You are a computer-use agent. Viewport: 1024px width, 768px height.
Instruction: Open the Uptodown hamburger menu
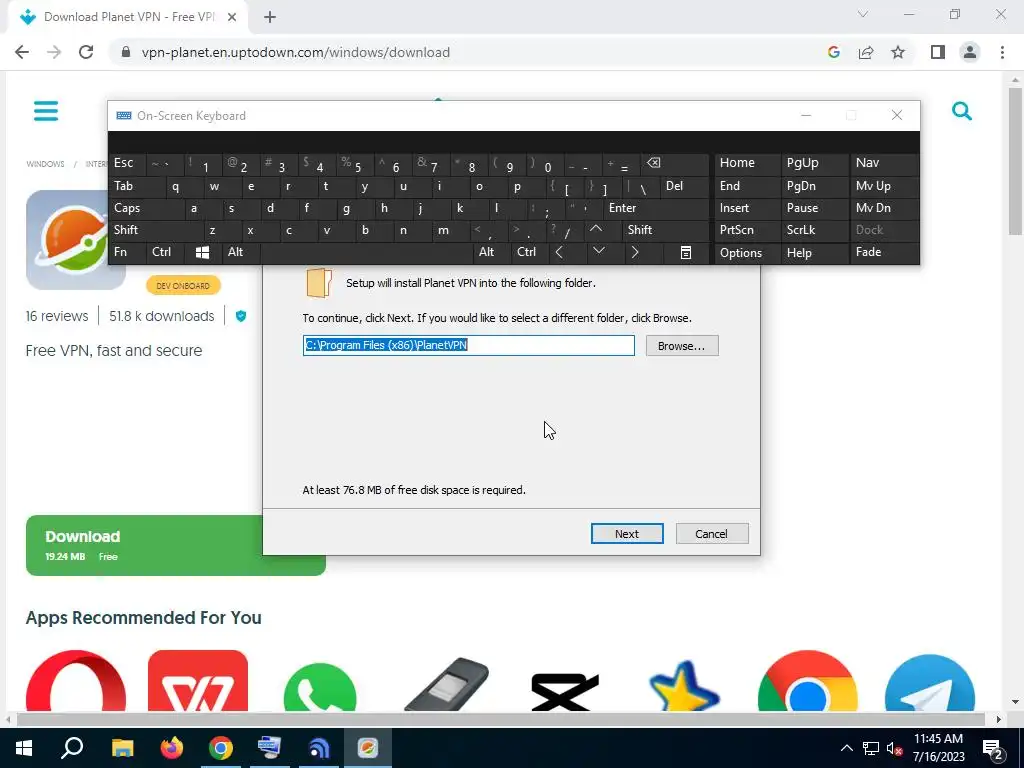pos(46,111)
